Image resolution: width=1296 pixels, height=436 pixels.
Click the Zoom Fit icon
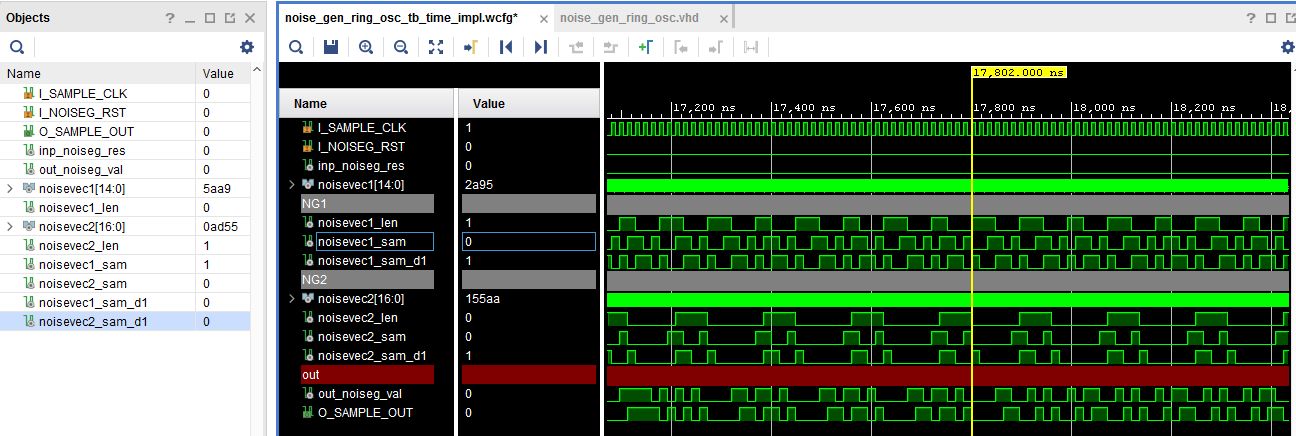[x=436, y=47]
